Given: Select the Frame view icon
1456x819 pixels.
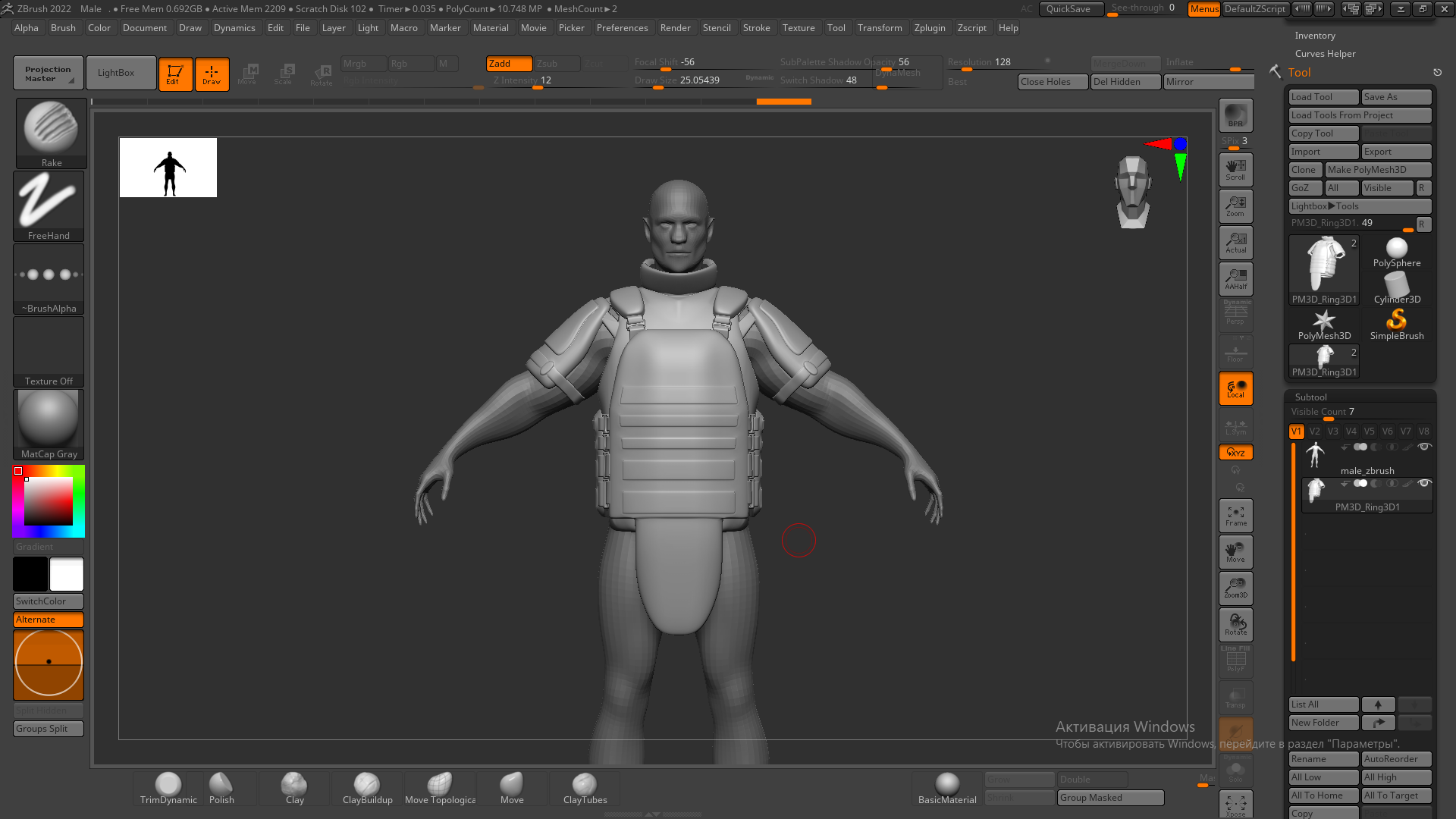Looking at the screenshot, I should click(1235, 516).
